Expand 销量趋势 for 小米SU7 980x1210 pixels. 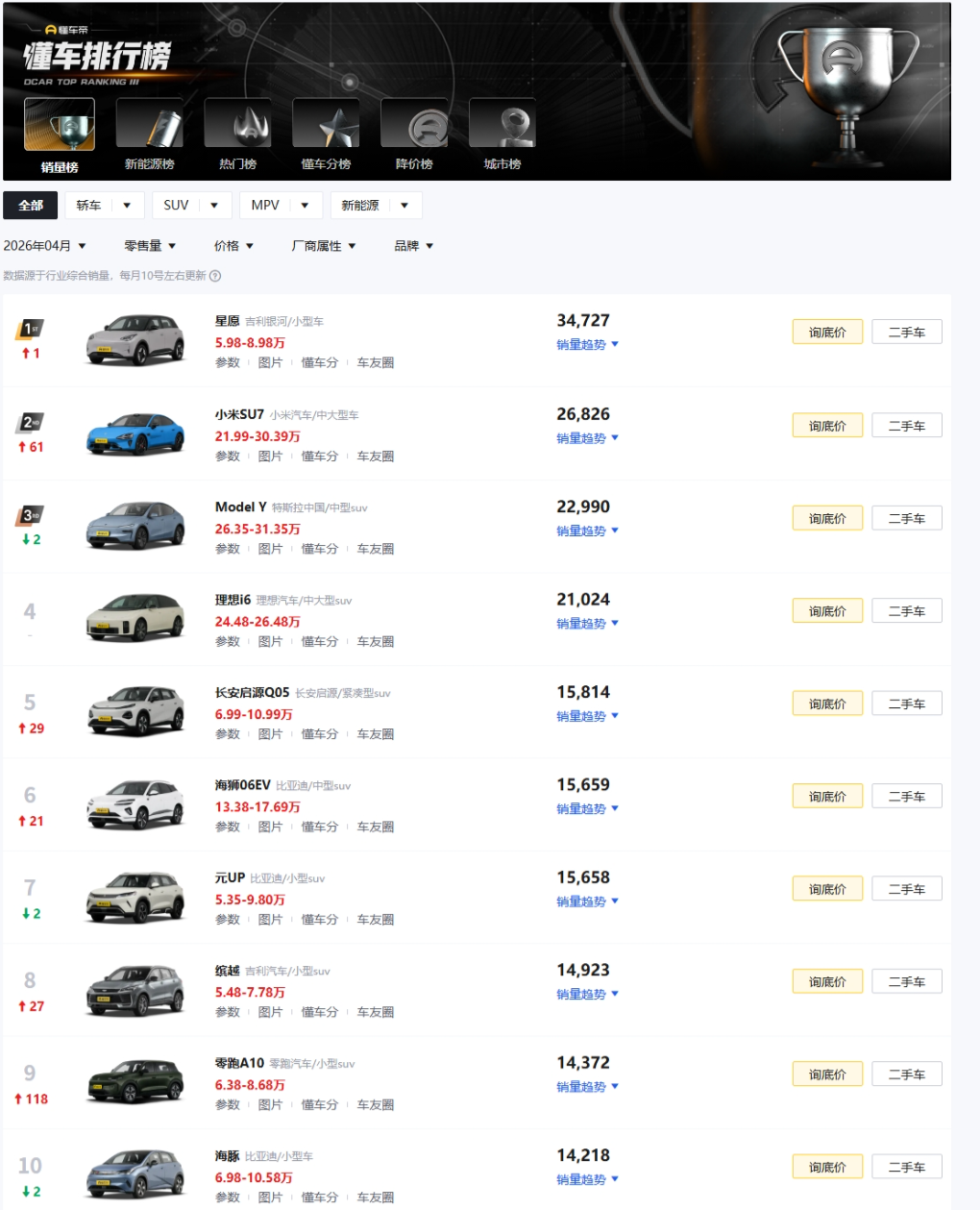click(x=588, y=437)
